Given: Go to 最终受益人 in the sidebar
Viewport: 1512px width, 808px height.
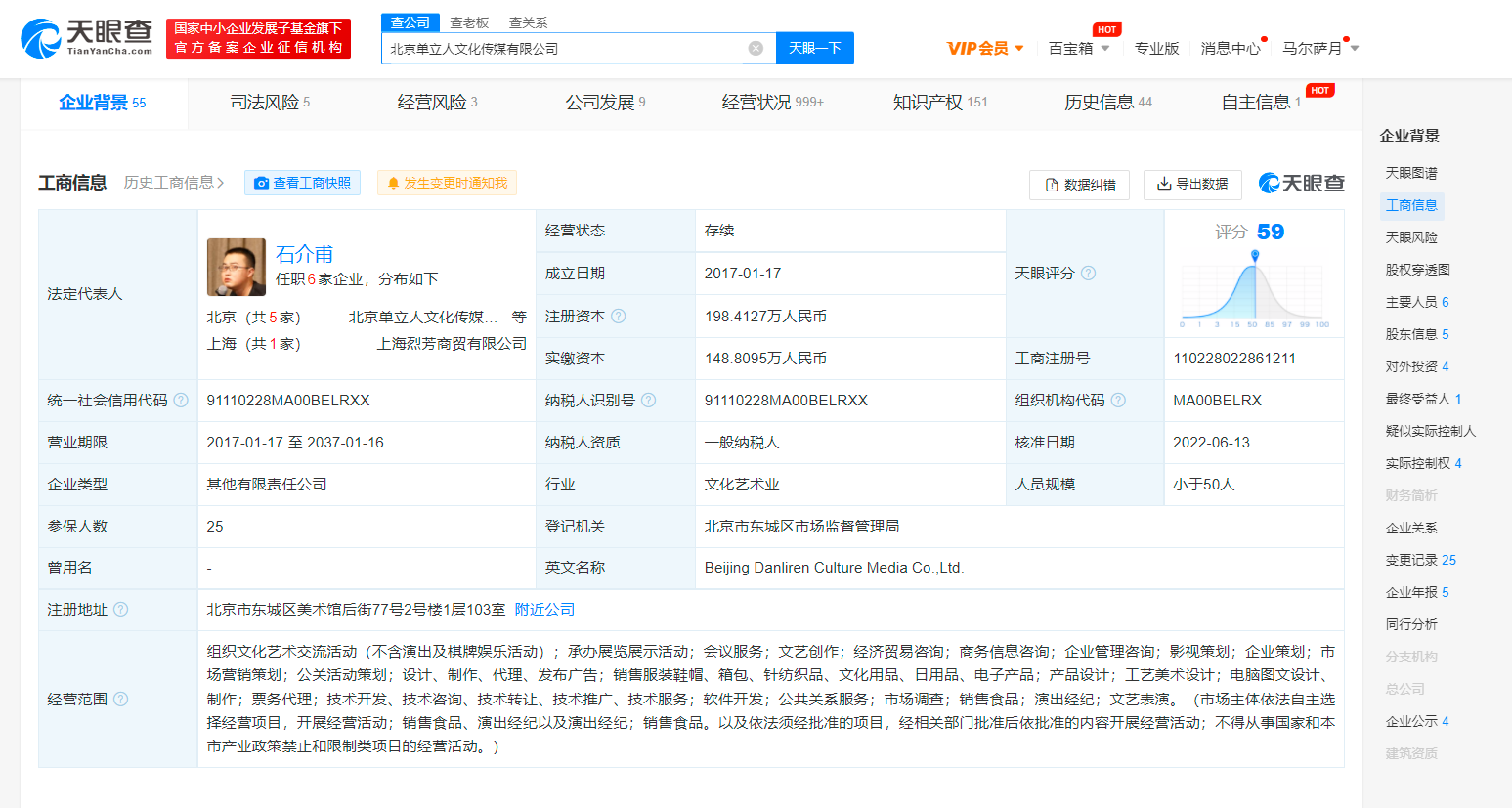Looking at the screenshot, I should coord(1423,399).
